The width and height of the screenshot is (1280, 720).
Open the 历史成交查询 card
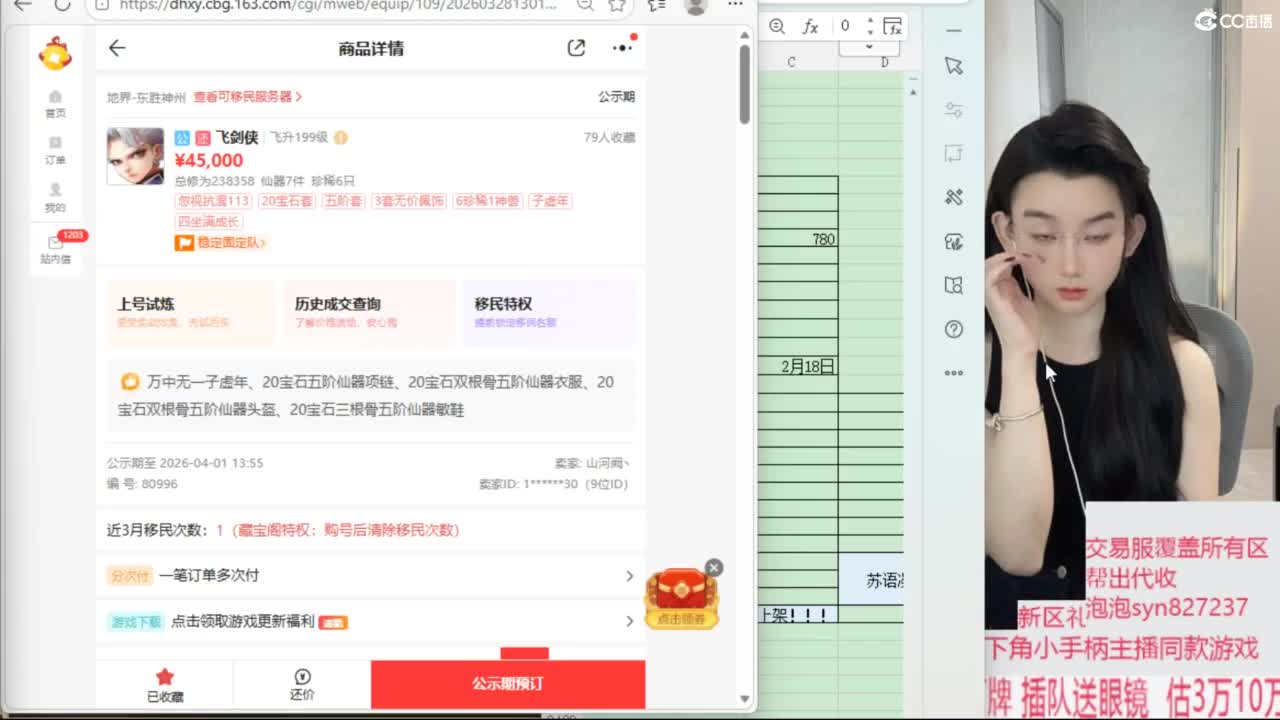coord(369,312)
